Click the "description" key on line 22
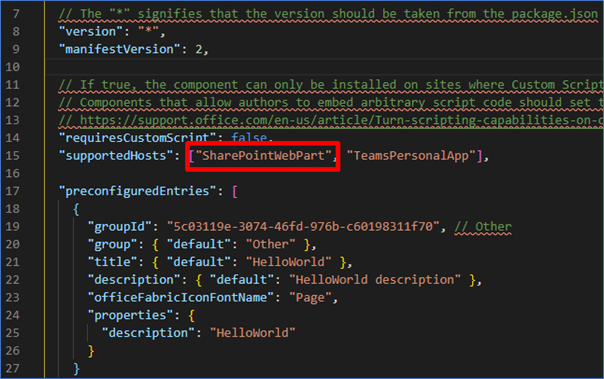The width and height of the screenshot is (604, 379). coord(134,280)
